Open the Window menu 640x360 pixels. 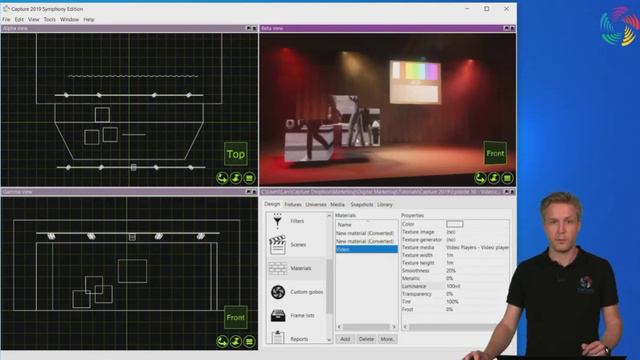[69, 19]
